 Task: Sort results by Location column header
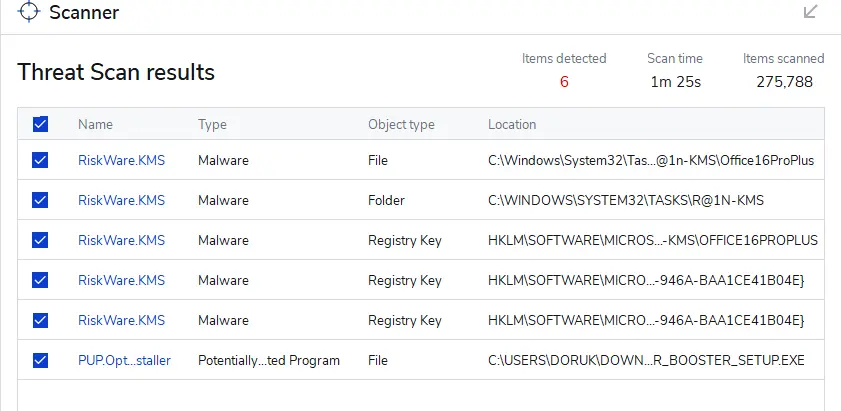tap(512, 124)
